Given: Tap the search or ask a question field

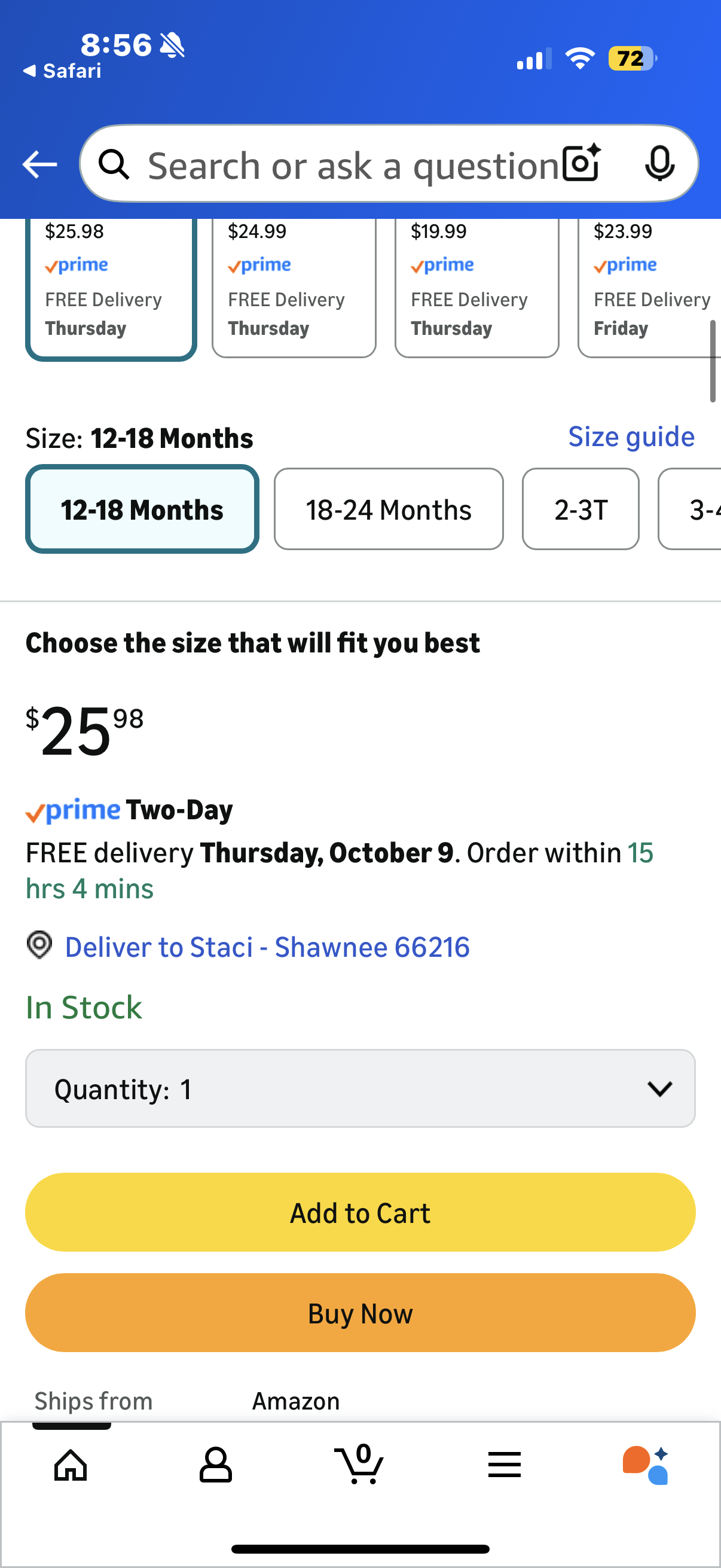Looking at the screenshot, I should [353, 164].
